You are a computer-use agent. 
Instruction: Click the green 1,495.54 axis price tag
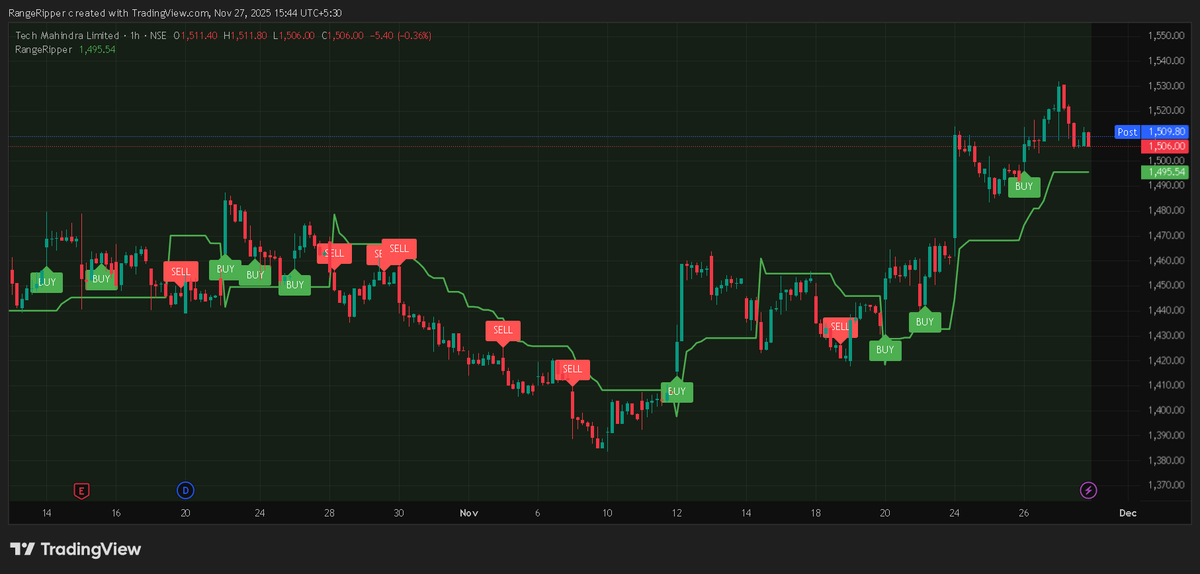coord(1165,172)
